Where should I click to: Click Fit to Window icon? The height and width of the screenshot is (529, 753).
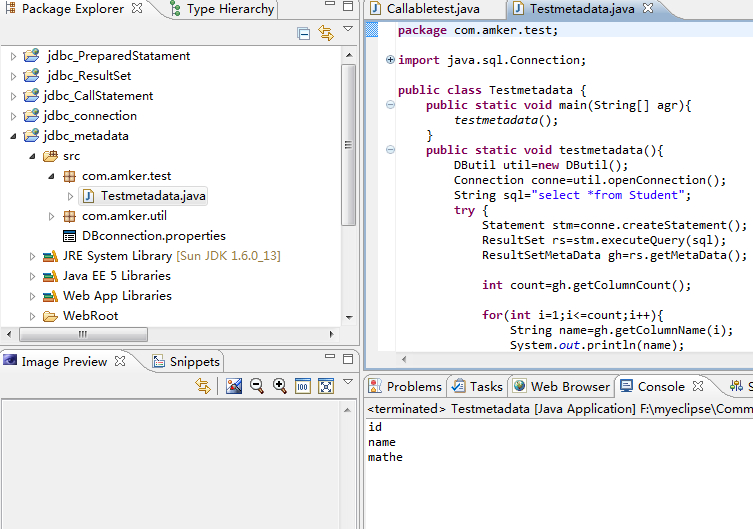point(326,386)
